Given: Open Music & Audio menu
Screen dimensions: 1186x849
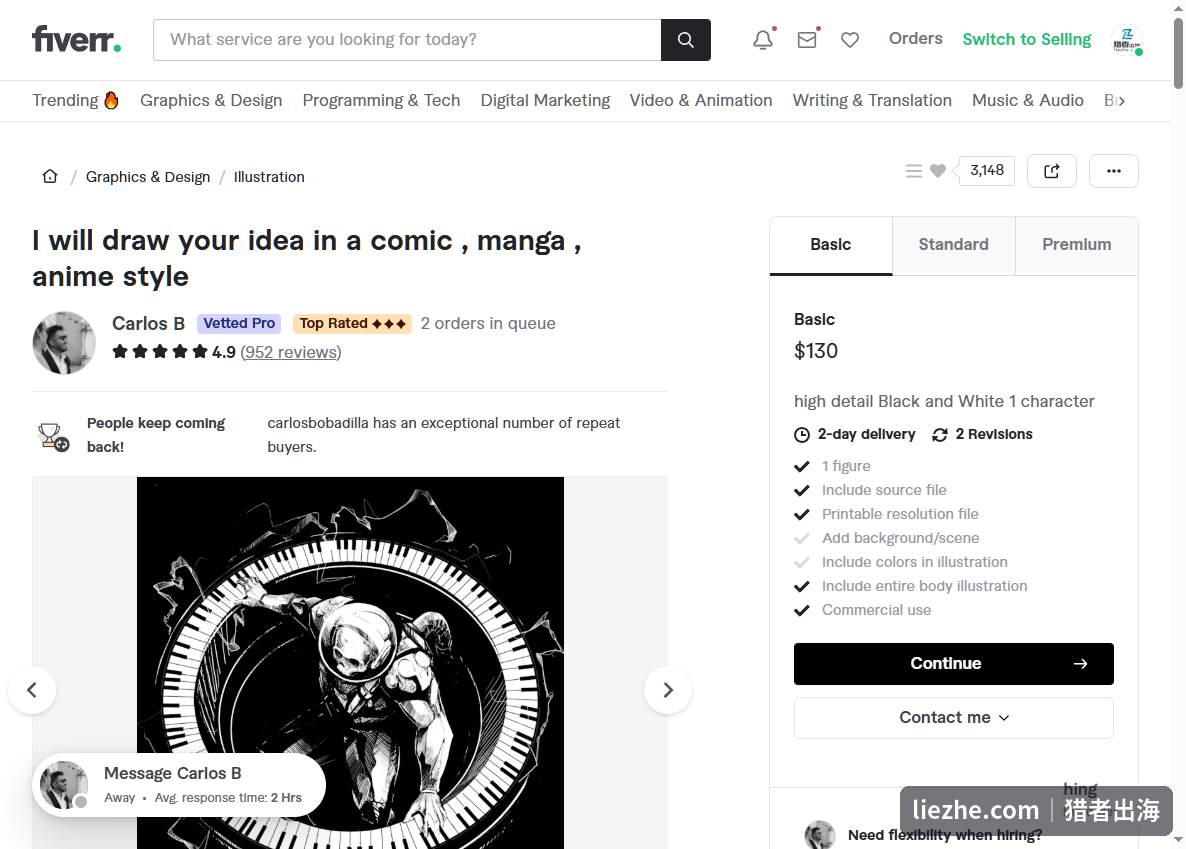Looking at the screenshot, I should pos(1028,101).
